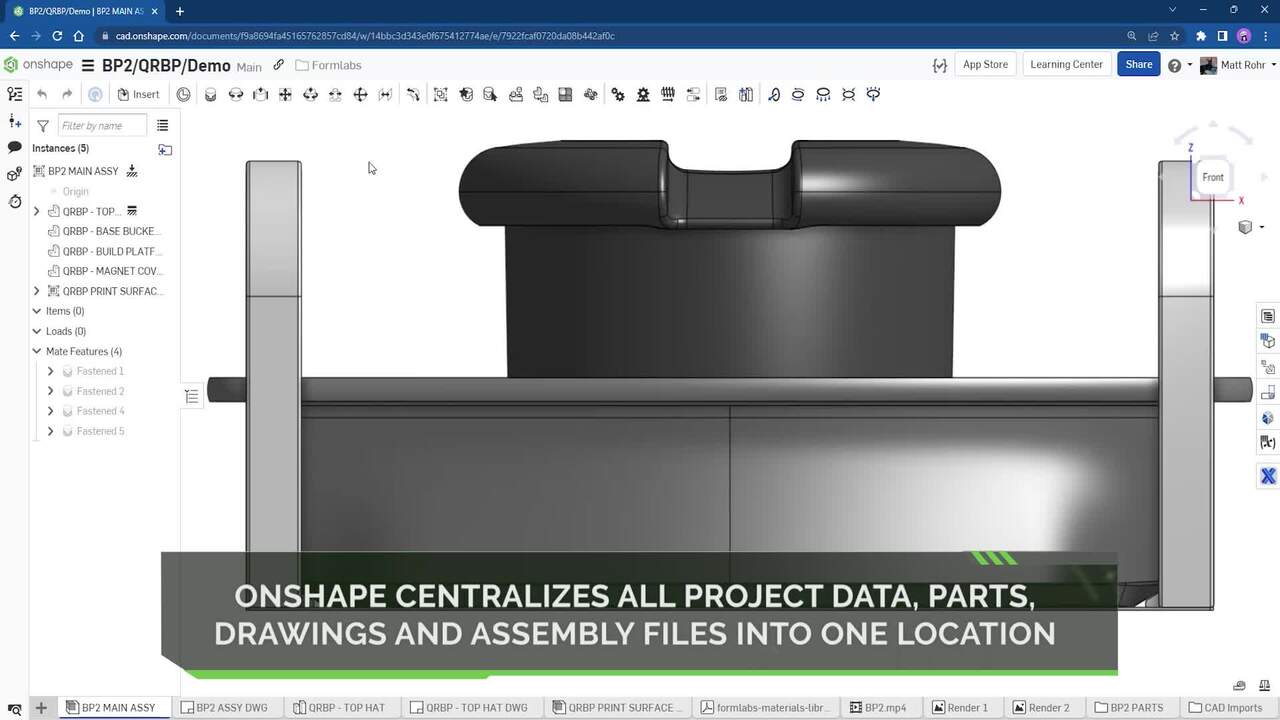The height and width of the screenshot is (720, 1280).
Task: Select the Origin tree item
Action: [75, 191]
